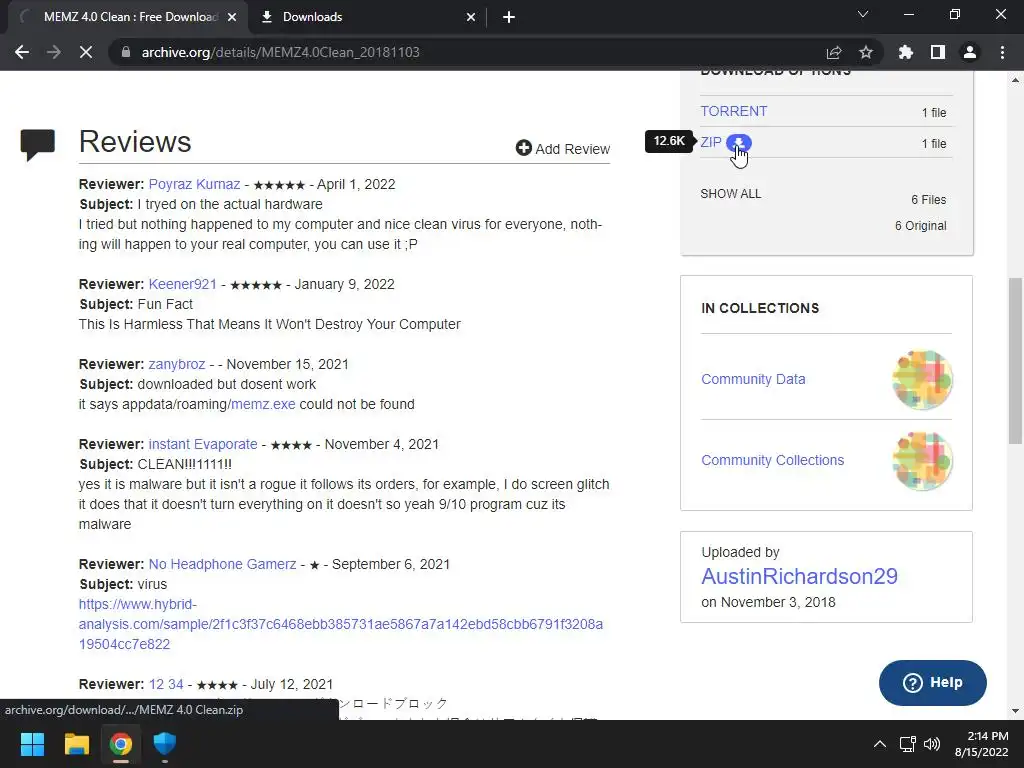Click the reviews speech bubble icon

[37, 144]
